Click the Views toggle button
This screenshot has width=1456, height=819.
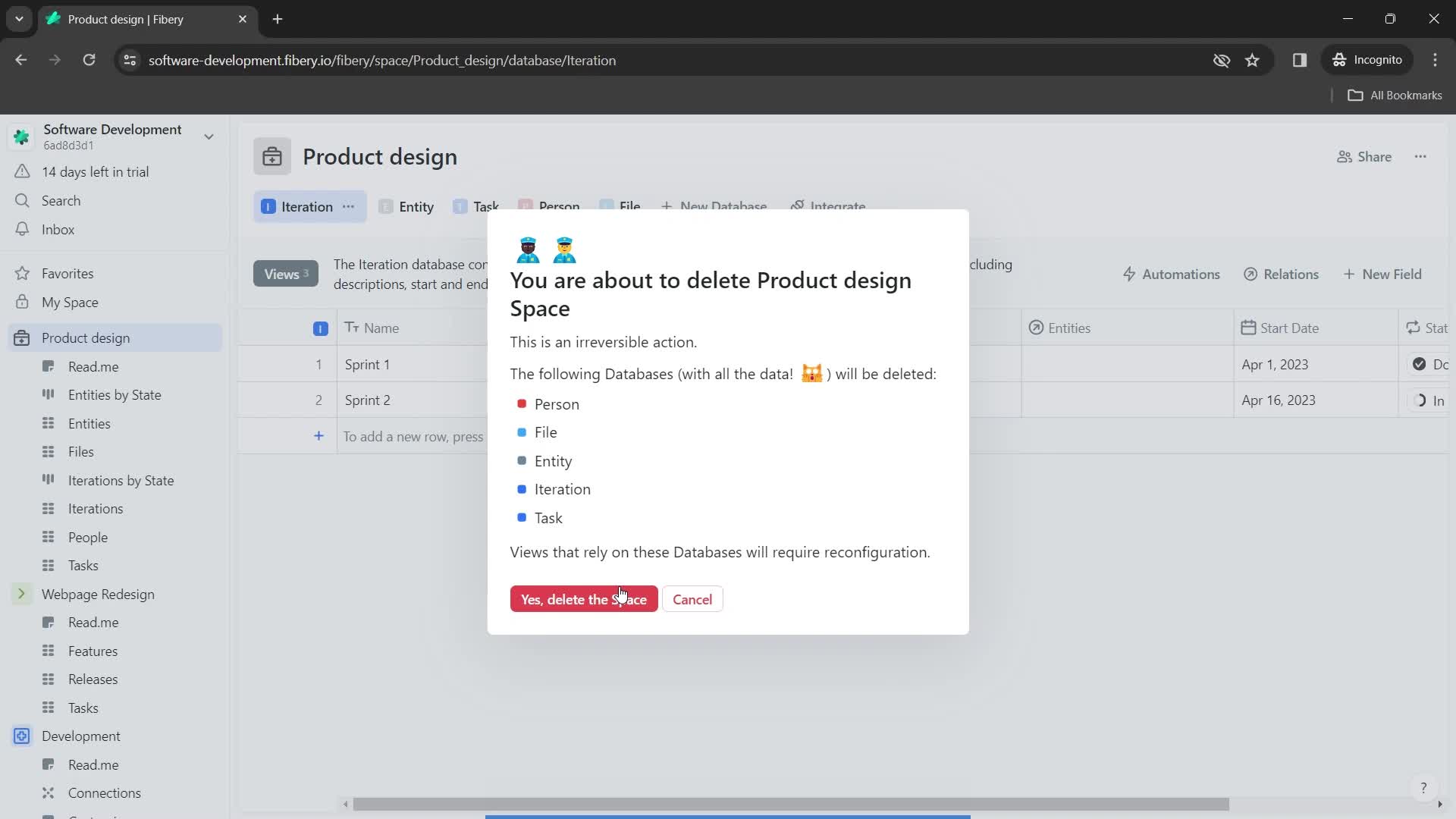click(x=284, y=274)
